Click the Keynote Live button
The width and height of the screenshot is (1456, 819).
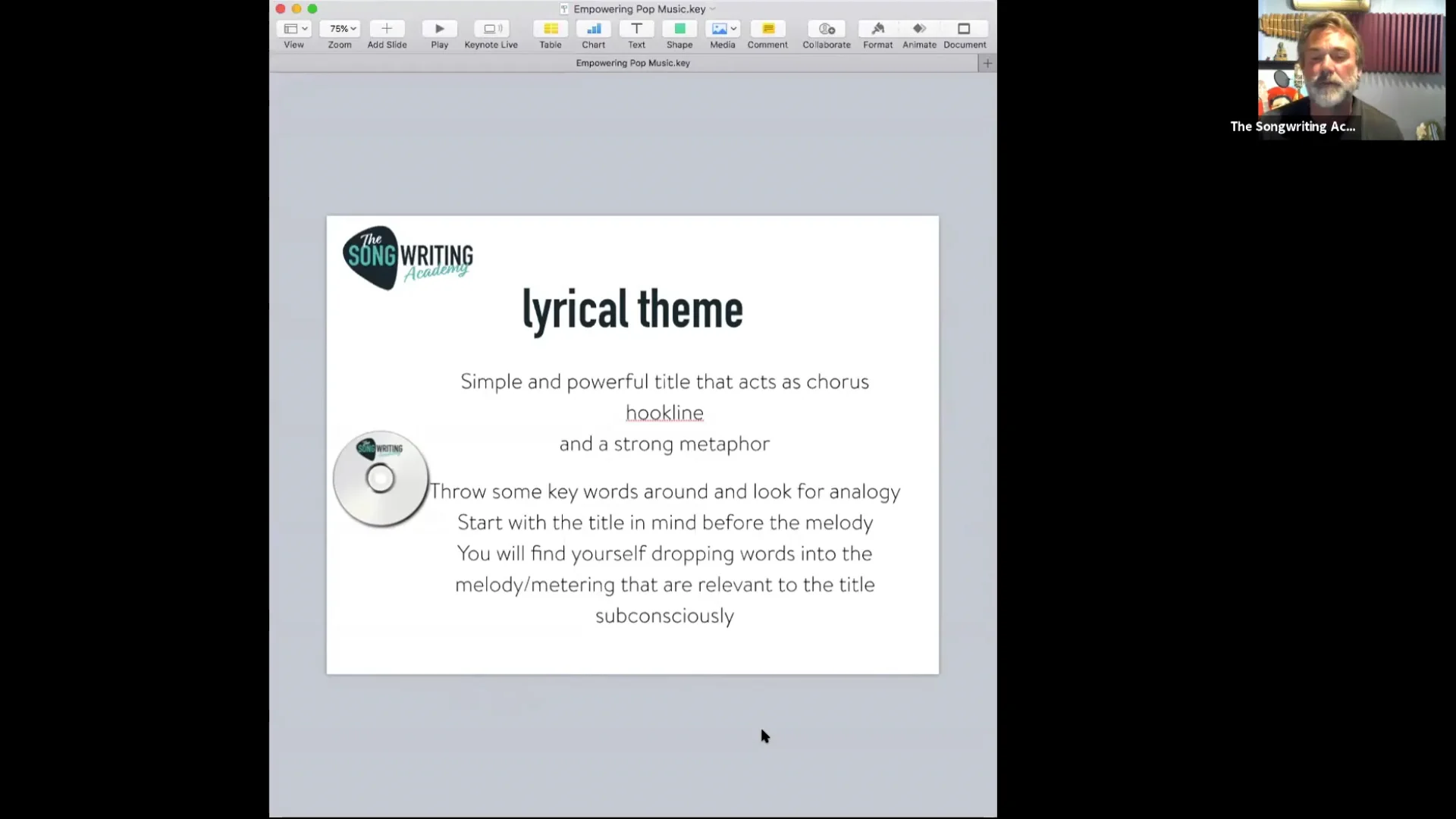[x=491, y=29]
